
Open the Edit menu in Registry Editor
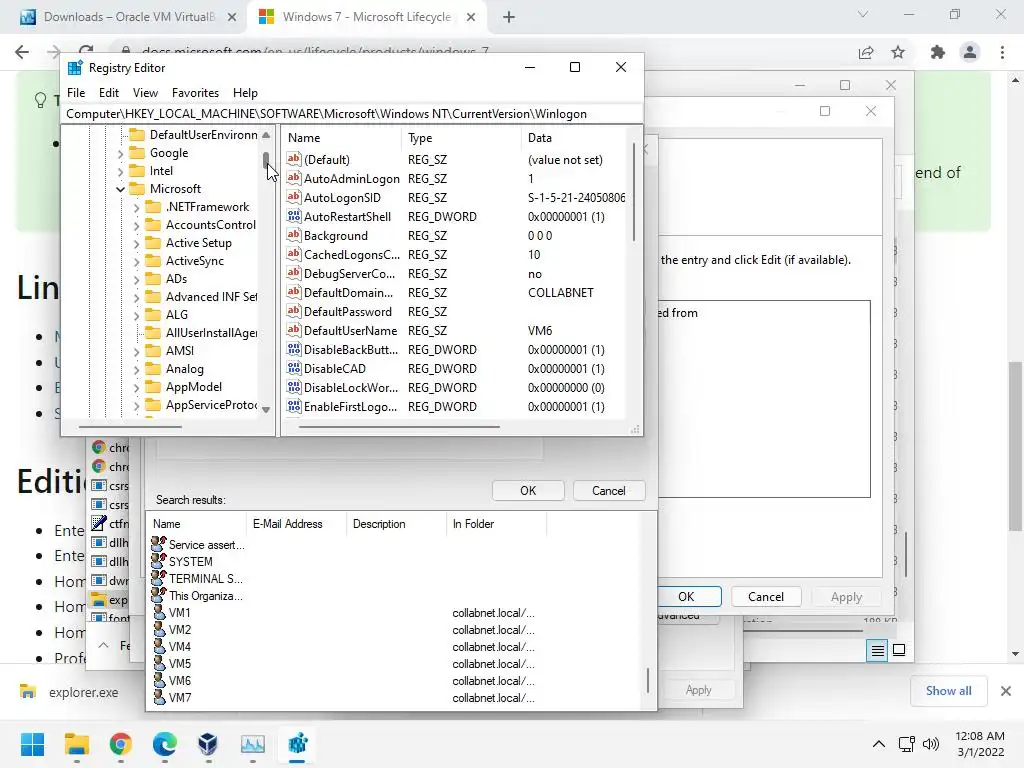108,93
